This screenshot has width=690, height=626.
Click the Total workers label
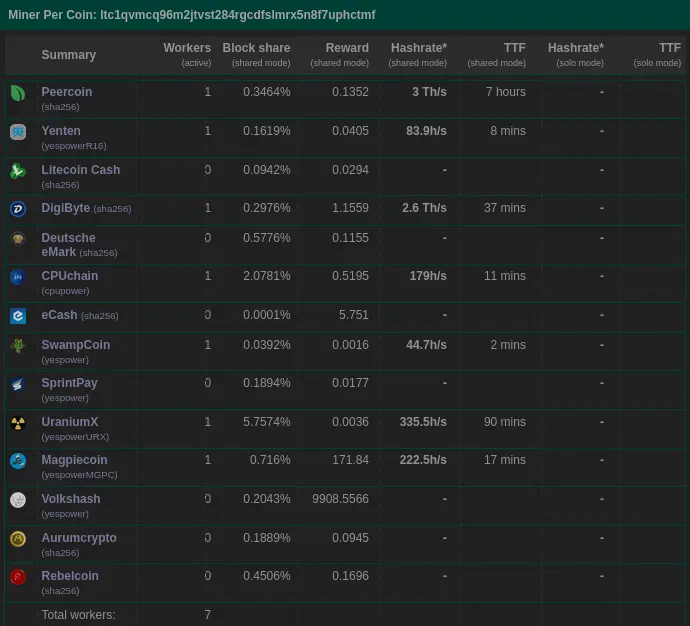[78, 615]
